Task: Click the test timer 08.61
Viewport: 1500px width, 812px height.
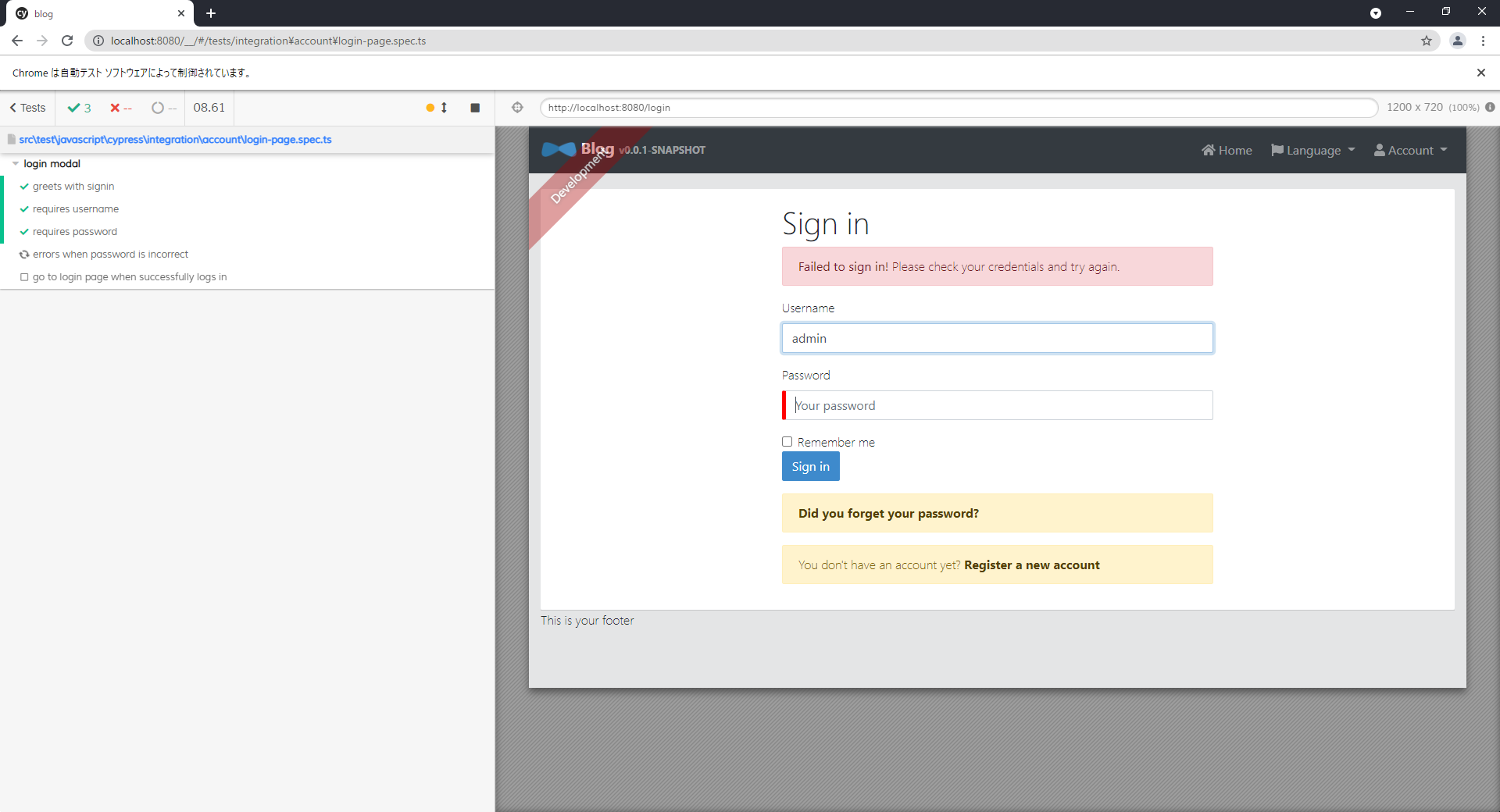Action: tap(209, 108)
